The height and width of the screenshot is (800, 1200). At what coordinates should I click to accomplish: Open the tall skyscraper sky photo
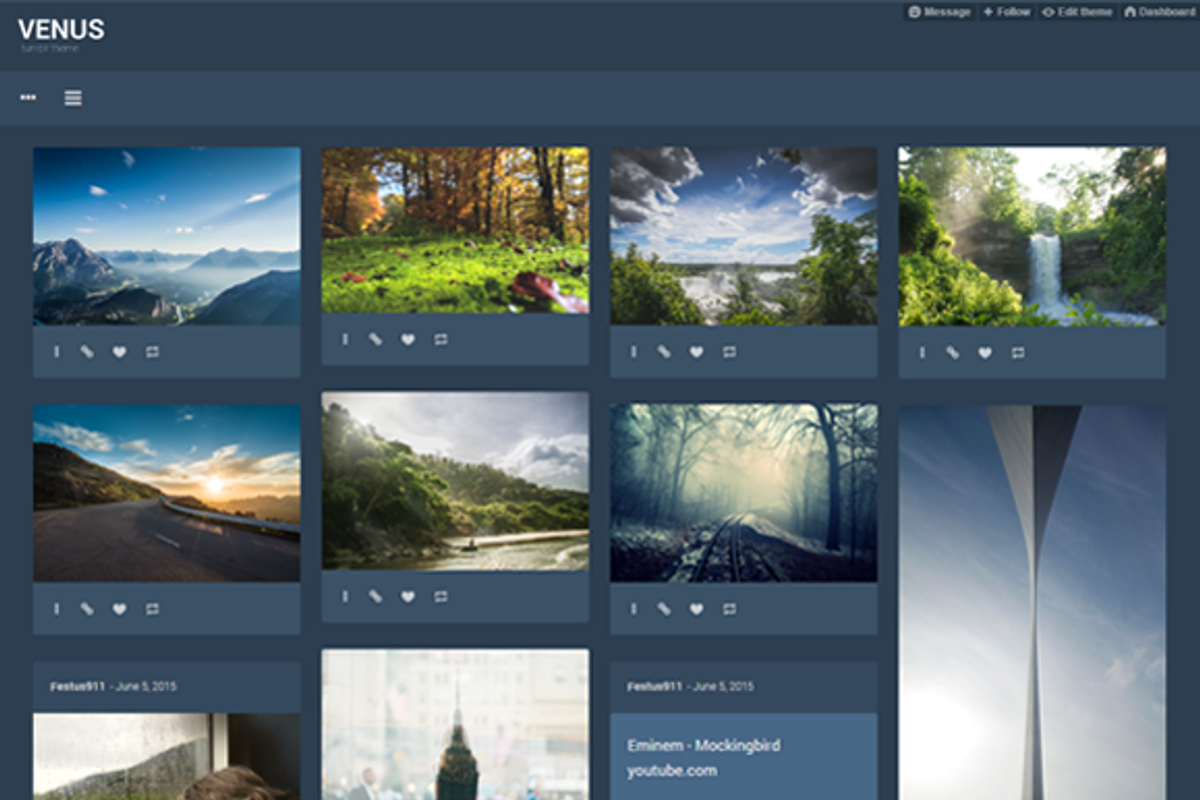[x=1031, y=600]
